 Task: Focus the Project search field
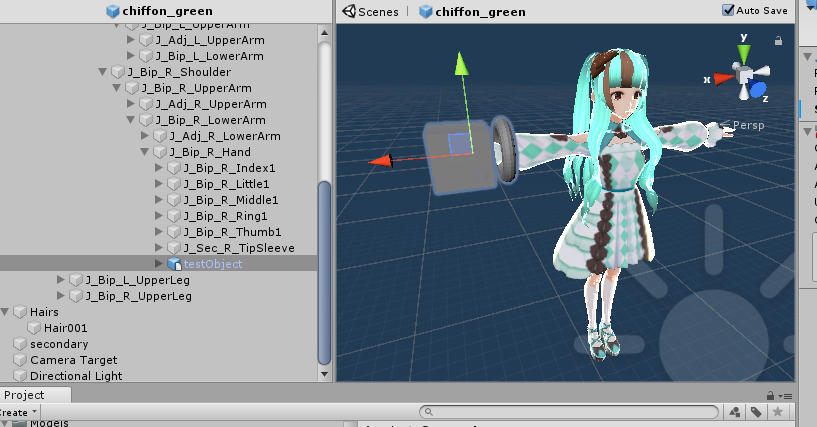[569, 412]
